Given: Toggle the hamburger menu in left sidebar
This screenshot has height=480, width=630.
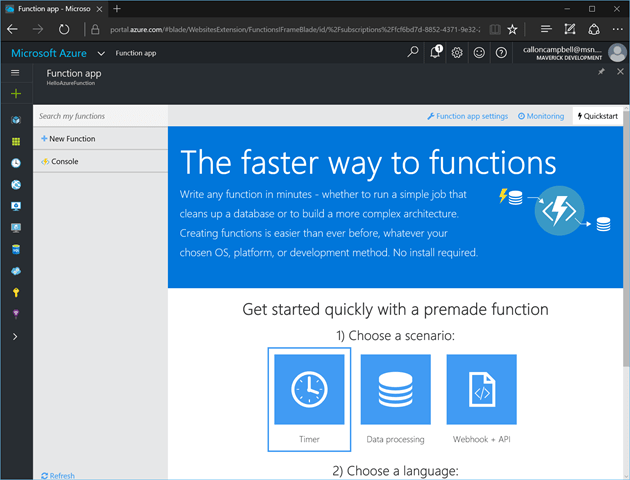Looking at the screenshot, I should click(15, 73).
